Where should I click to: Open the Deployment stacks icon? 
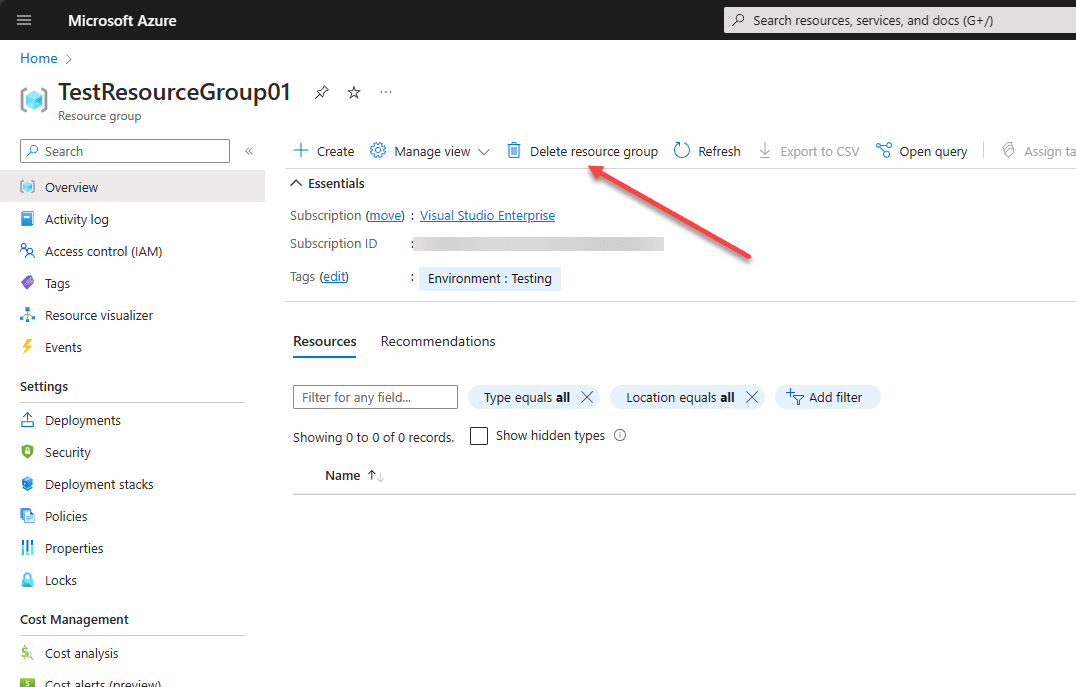[27, 484]
